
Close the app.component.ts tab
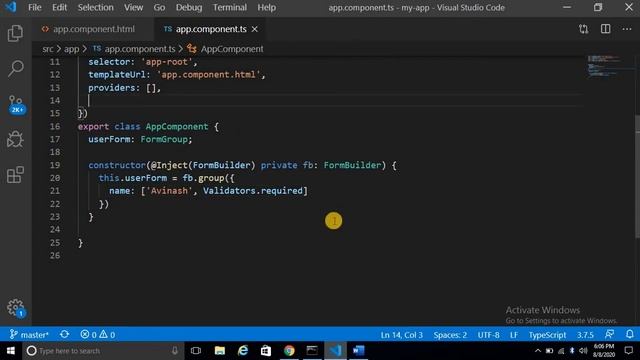255,29
